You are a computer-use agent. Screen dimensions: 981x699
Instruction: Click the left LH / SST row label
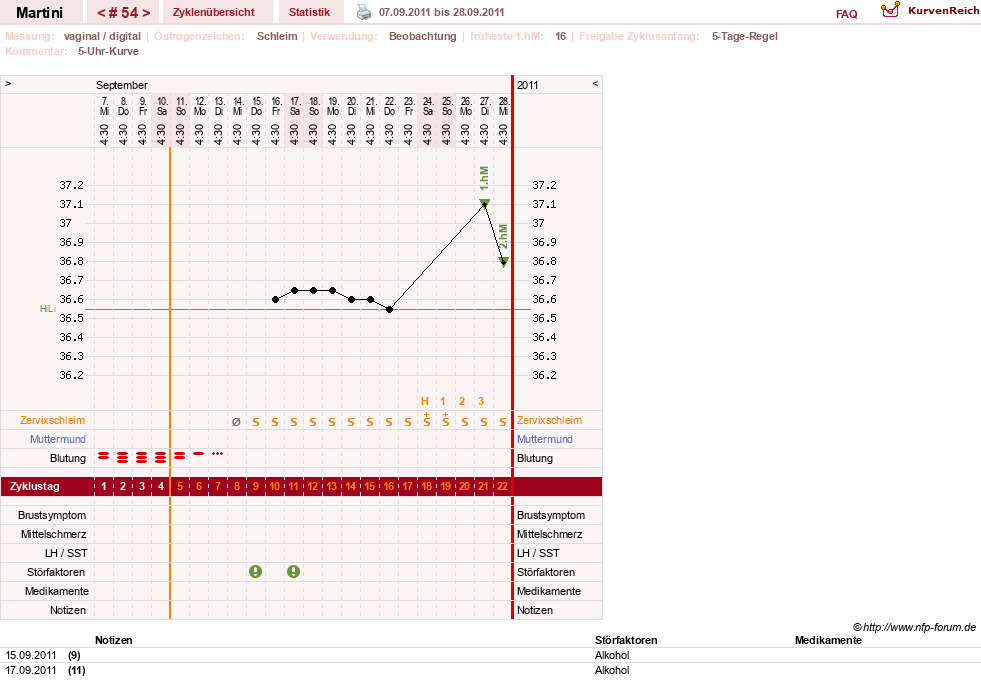click(x=66, y=553)
